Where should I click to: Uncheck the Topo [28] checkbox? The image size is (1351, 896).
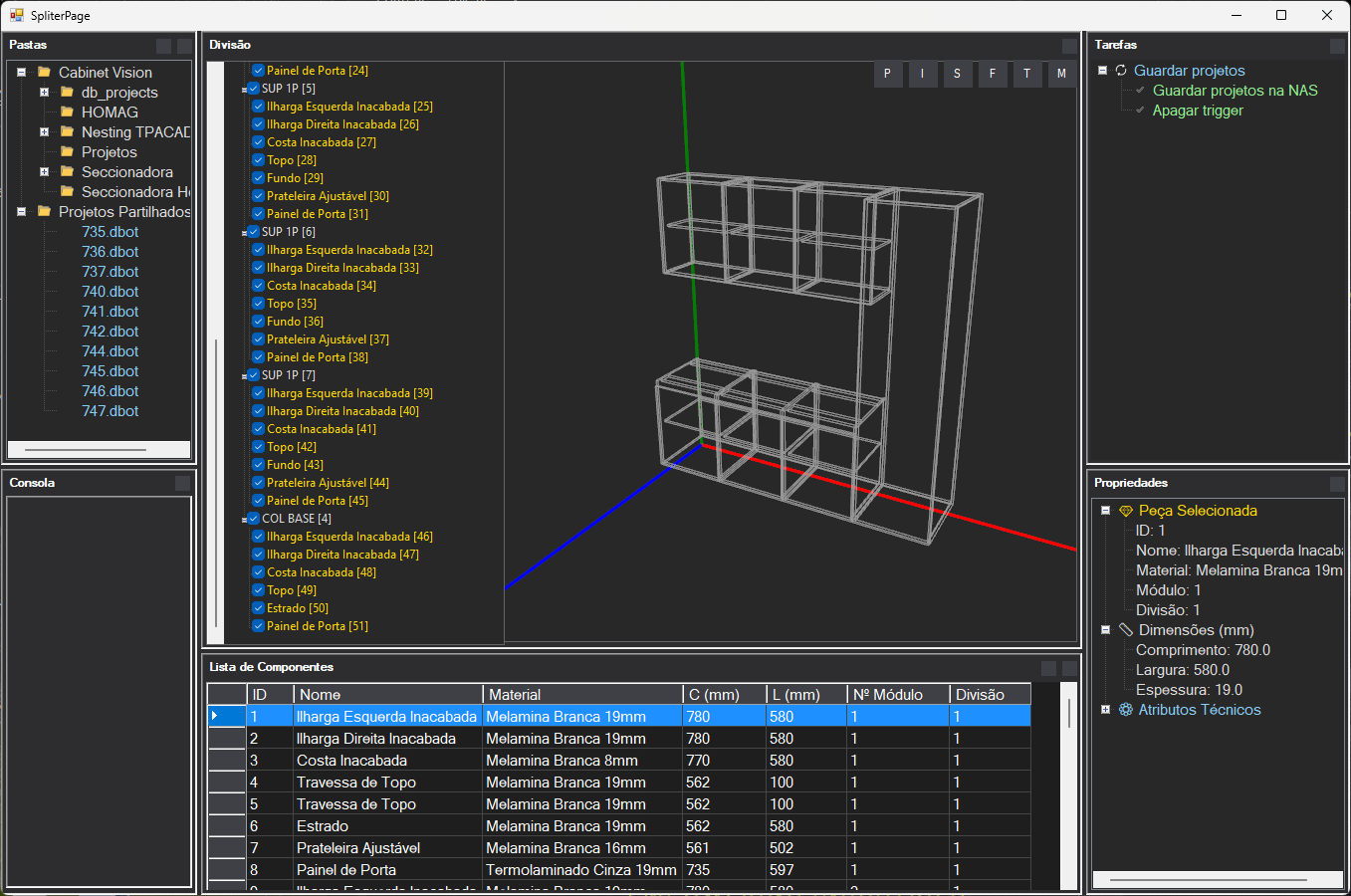(x=258, y=160)
